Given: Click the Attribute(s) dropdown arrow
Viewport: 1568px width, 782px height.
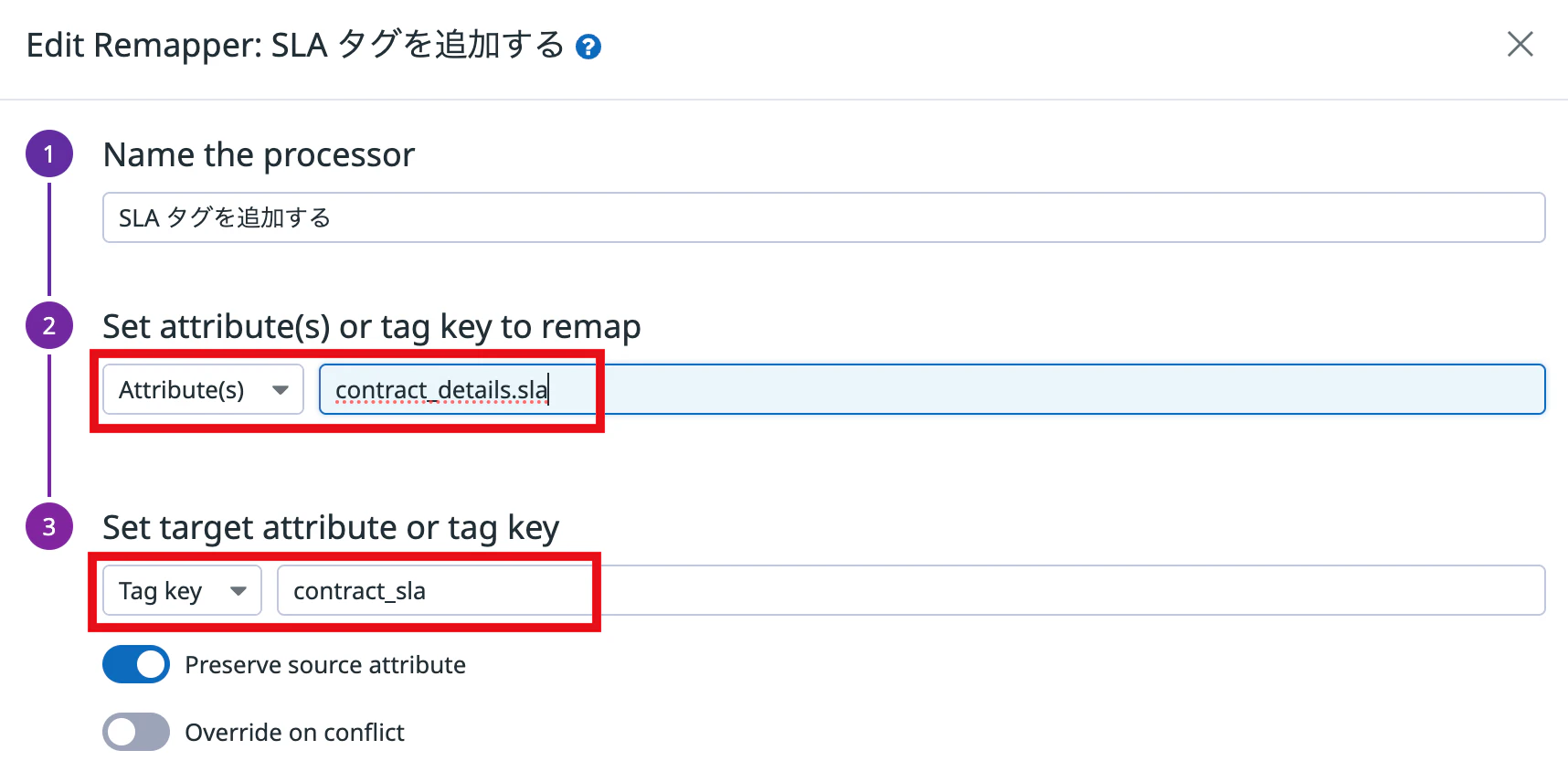Looking at the screenshot, I should pos(281,390).
